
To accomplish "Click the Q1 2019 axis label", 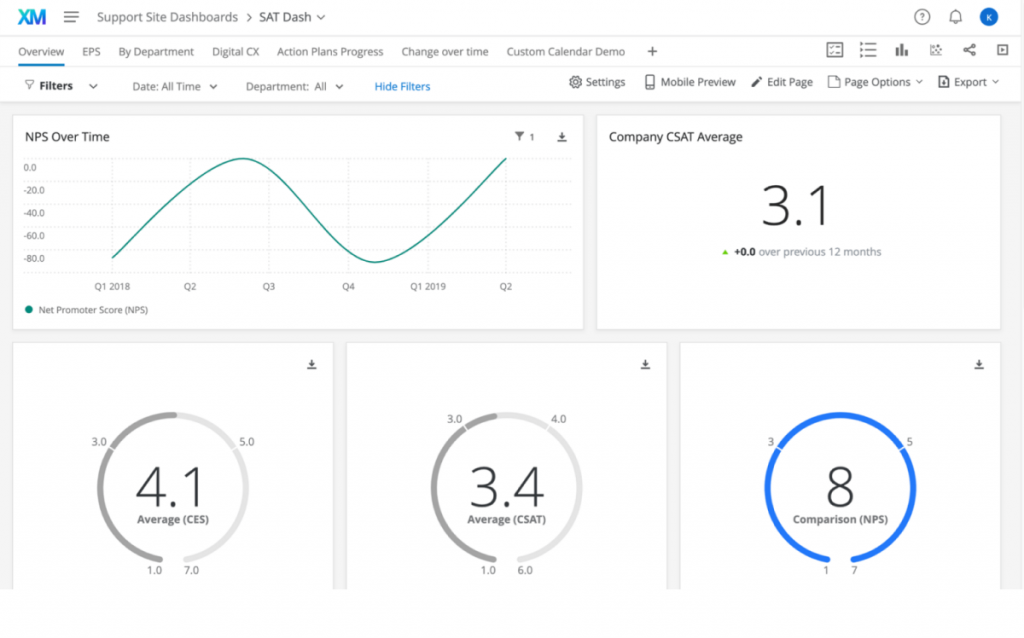I will 428,287.
